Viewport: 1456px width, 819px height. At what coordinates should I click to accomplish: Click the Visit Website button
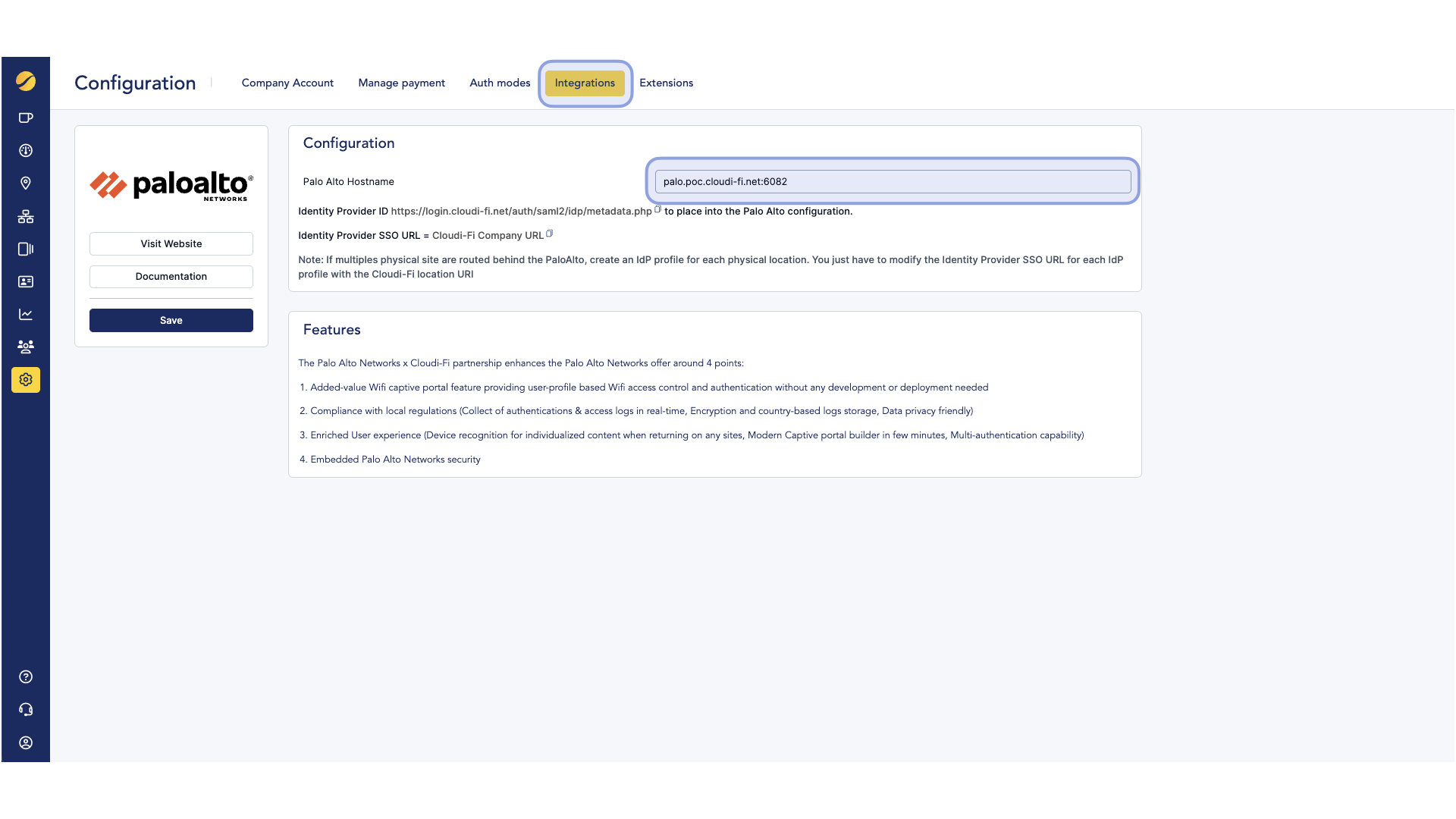(171, 243)
